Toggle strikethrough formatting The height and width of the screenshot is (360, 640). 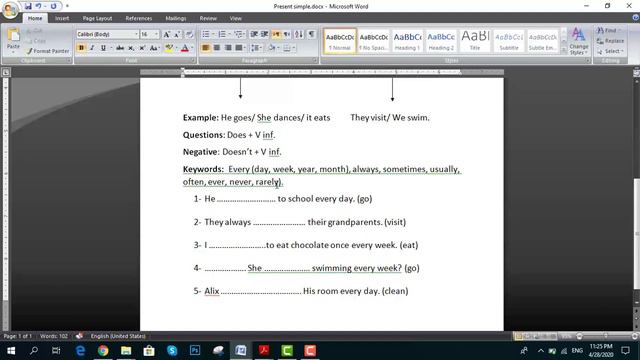[120, 48]
